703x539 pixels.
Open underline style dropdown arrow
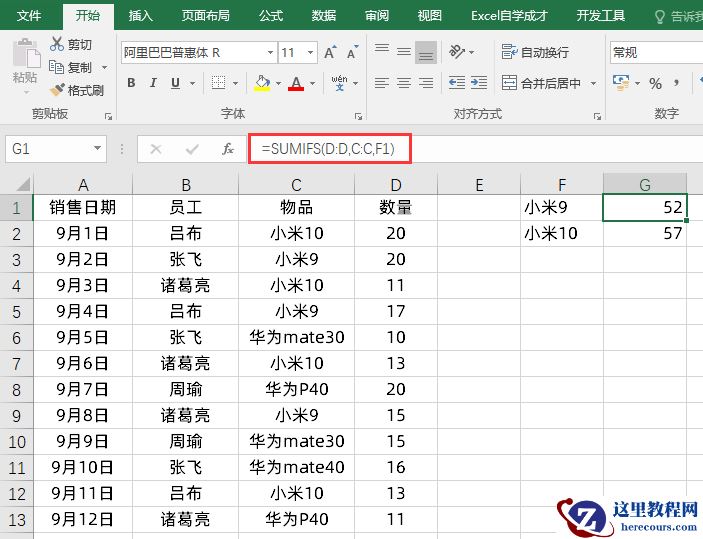[x=192, y=83]
